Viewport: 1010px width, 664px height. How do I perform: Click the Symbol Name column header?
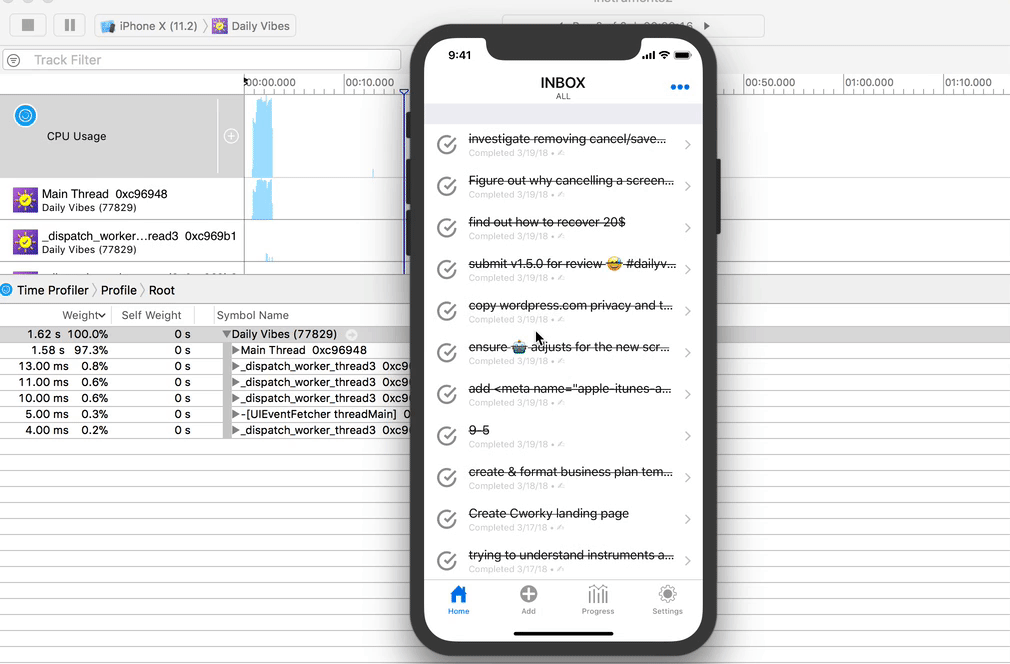(x=252, y=315)
